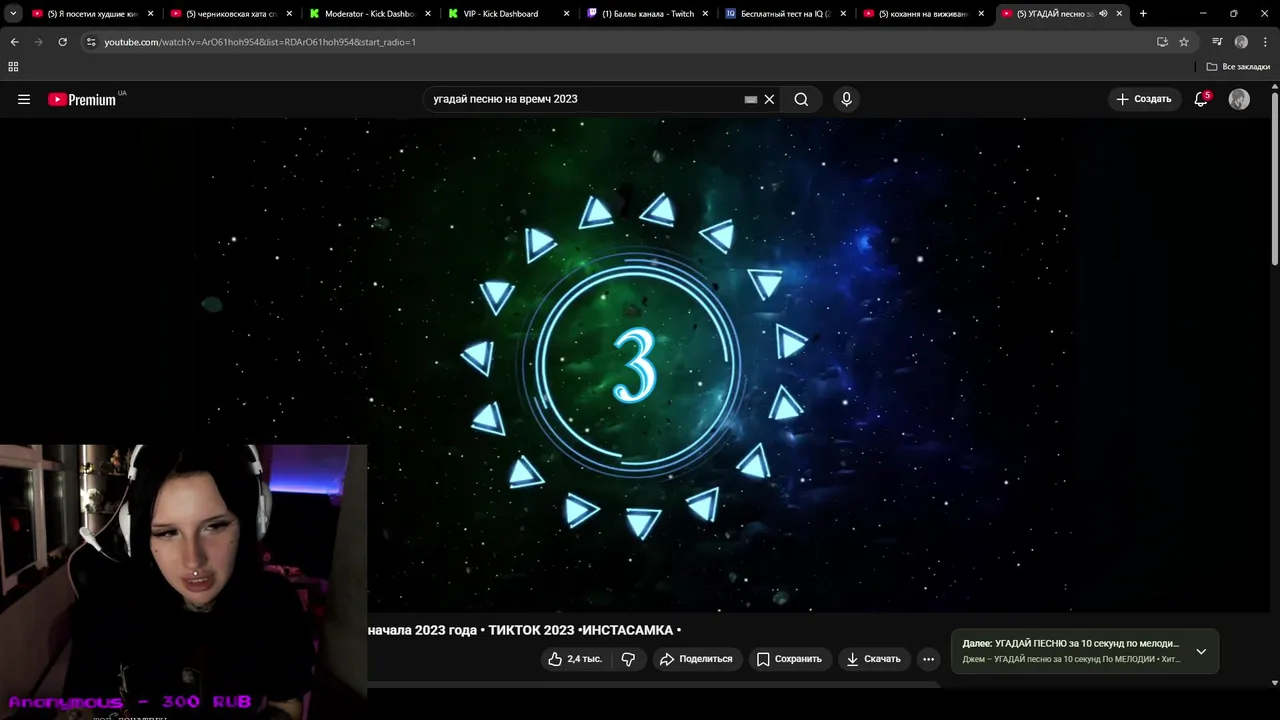Open YouTube account avatar menu

pyautogui.click(x=1239, y=99)
